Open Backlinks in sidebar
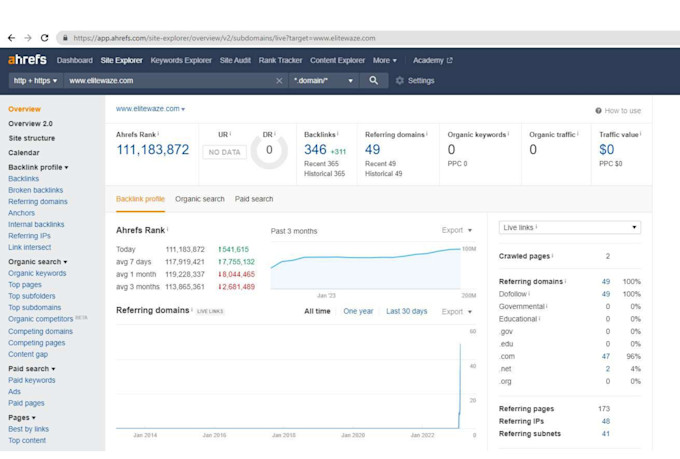 [x=23, y=179]
